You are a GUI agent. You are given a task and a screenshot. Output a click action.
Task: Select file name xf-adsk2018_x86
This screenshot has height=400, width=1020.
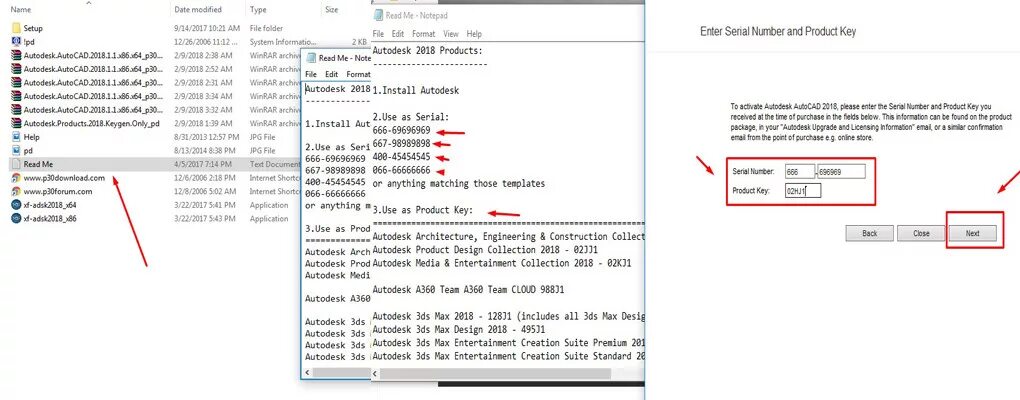click(x=49, y=219)
